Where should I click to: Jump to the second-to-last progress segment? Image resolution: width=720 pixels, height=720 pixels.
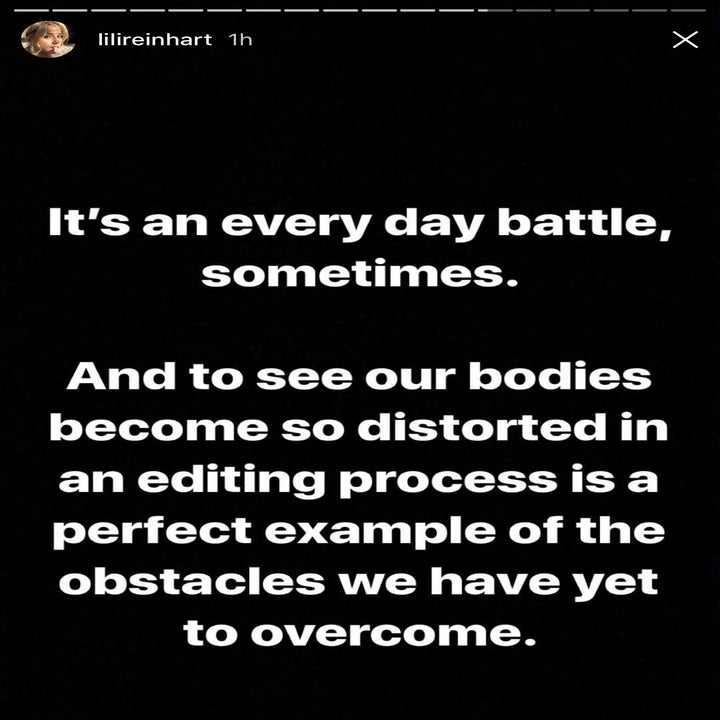pyautogui.click(x=649, y=10)
